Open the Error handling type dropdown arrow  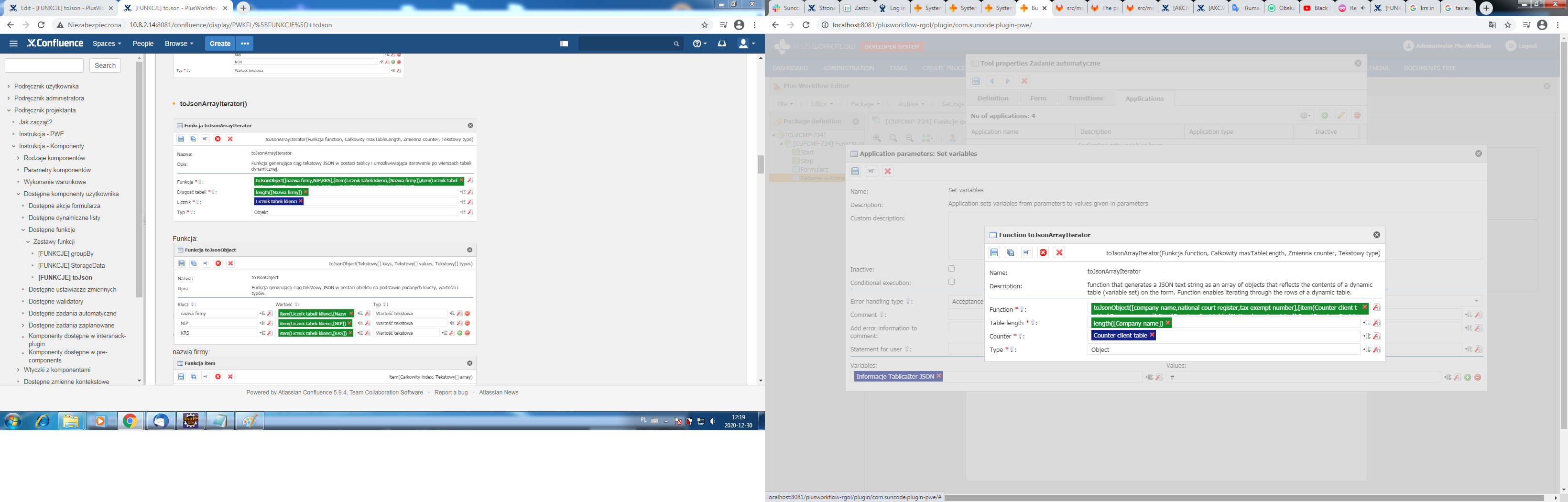click(x=1476, y=301)
